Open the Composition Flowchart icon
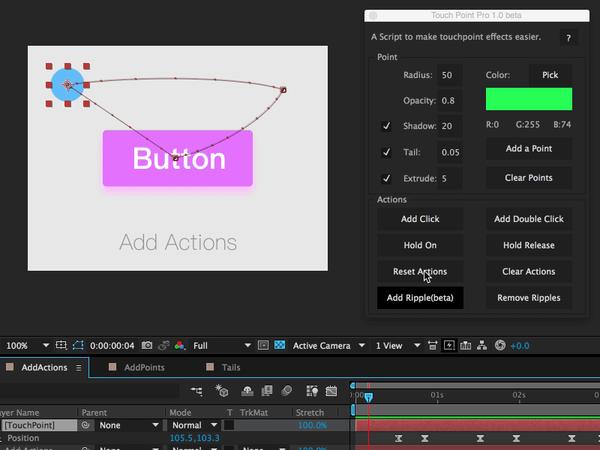Image resolution: width=600 pixels, height=450 pixels. 482,346
